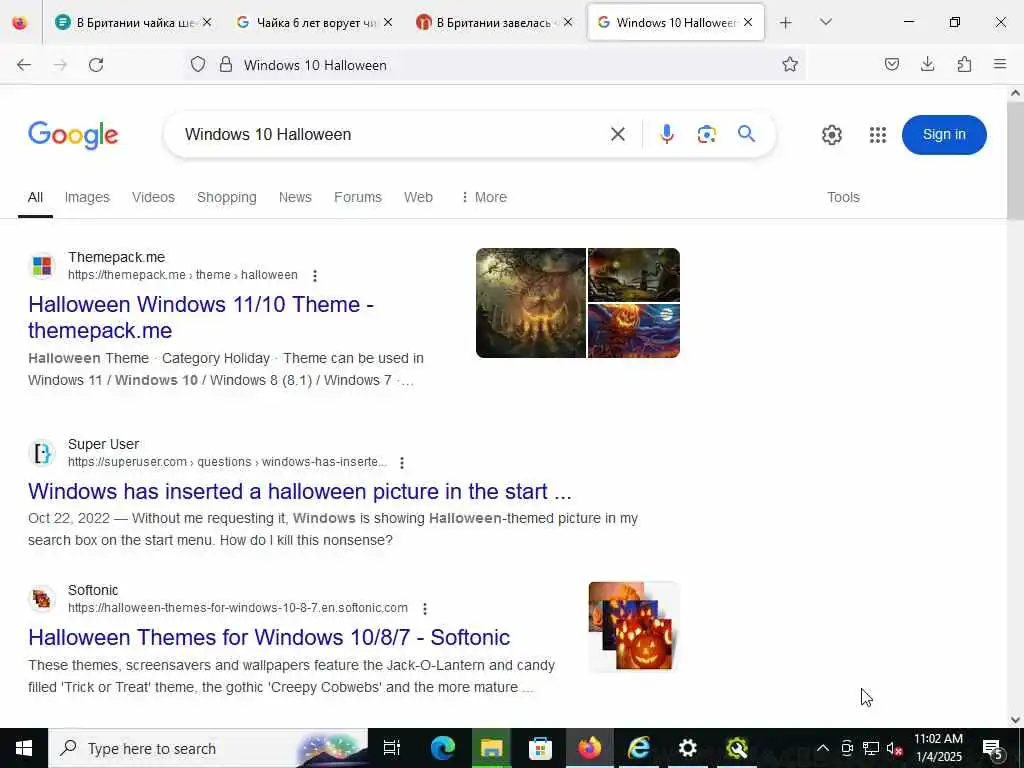Image resolution: width=1024 pixels, height=768 pixels.
Task: Open options for the Themepack.me result
Action: (x=315, y=276)
